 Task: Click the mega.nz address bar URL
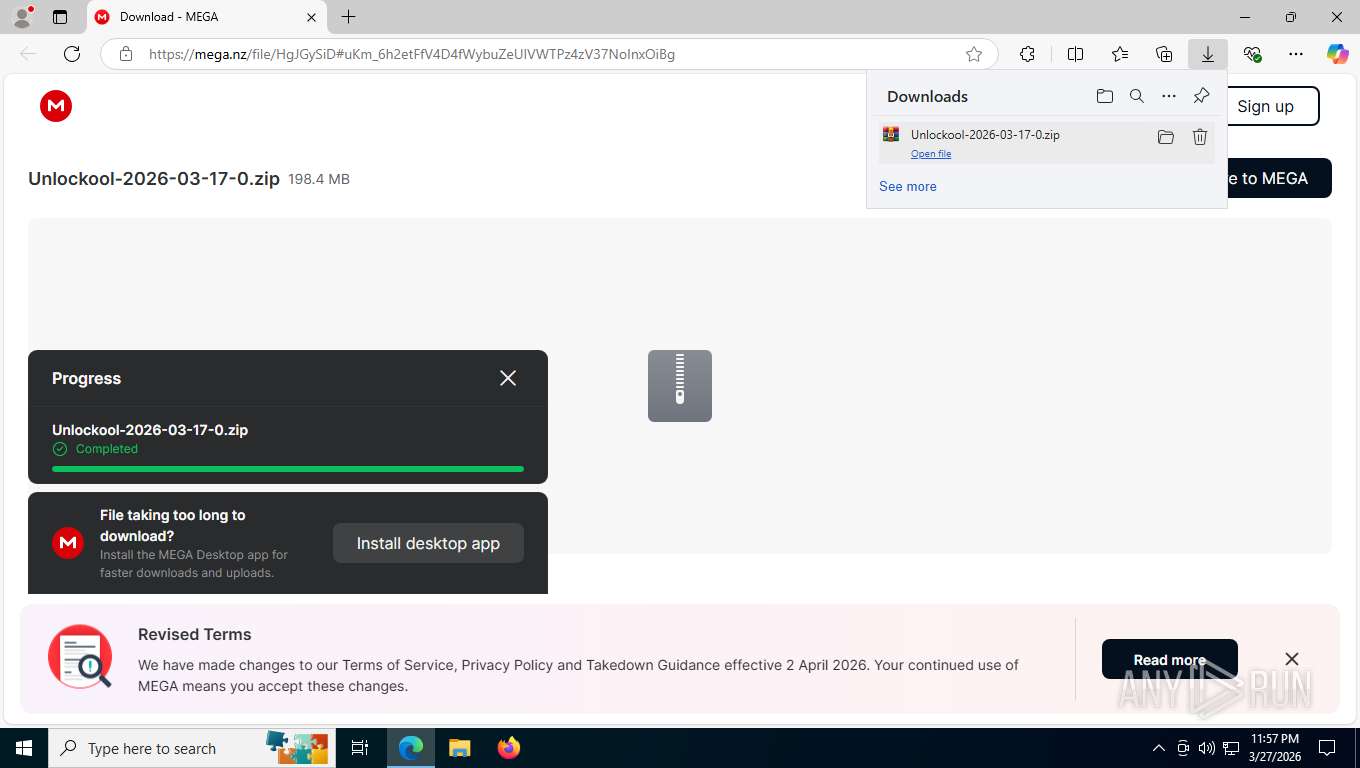412,54
